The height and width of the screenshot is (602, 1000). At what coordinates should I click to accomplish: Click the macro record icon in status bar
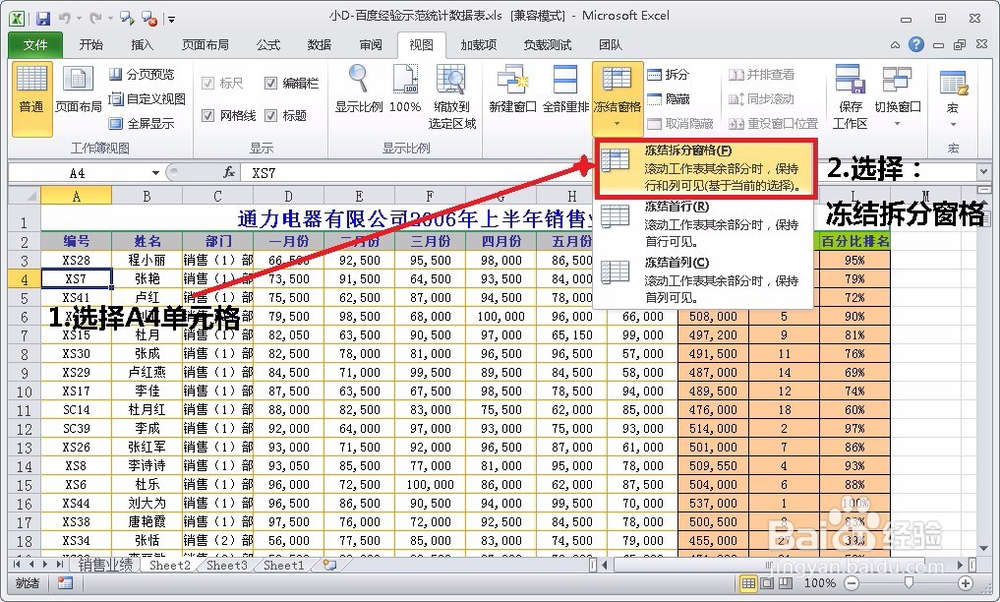point(65,583)
